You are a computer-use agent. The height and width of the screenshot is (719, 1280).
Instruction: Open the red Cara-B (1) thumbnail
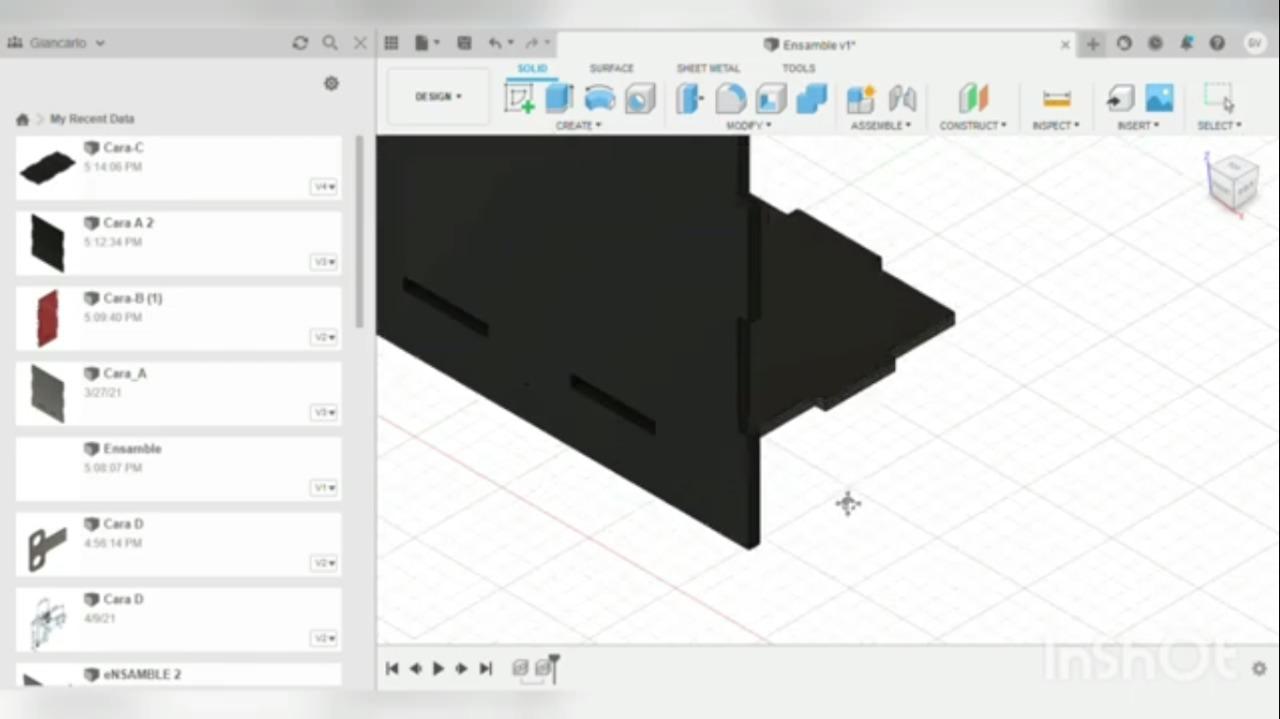47,317
